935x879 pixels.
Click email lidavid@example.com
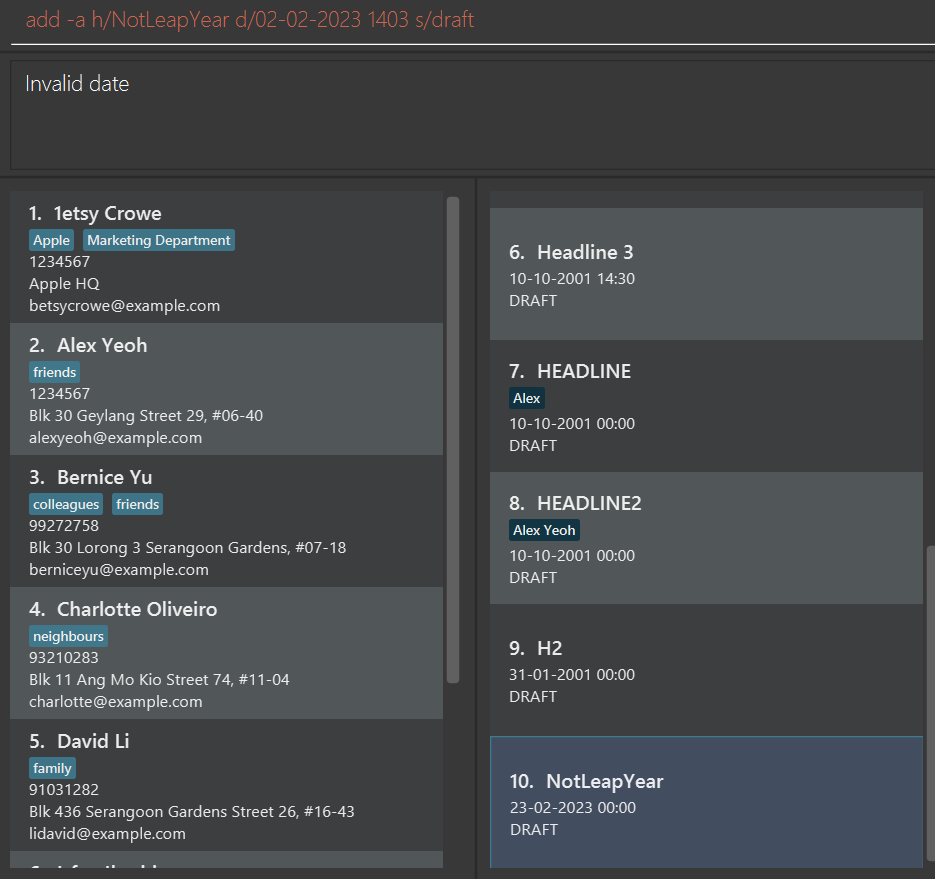pos(107,834)
